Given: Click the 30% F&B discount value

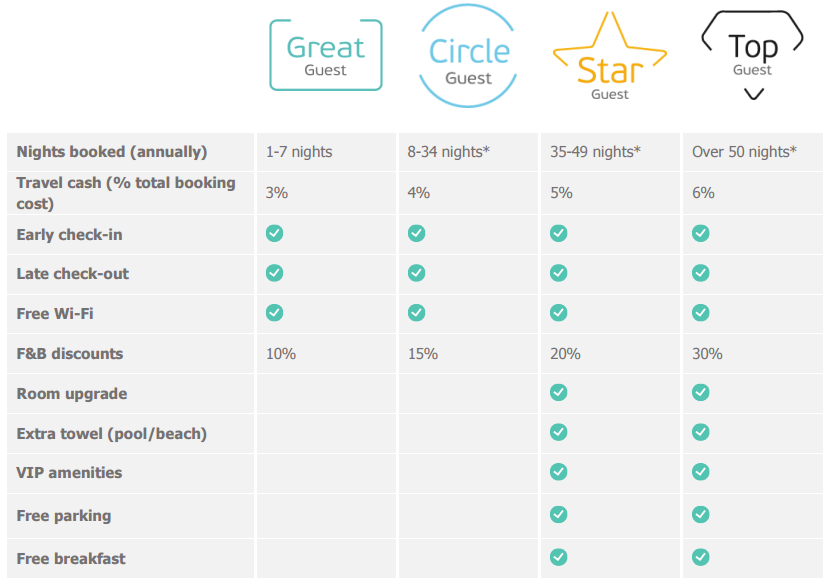Looking at the screenshot, I should tap(707, 354).
